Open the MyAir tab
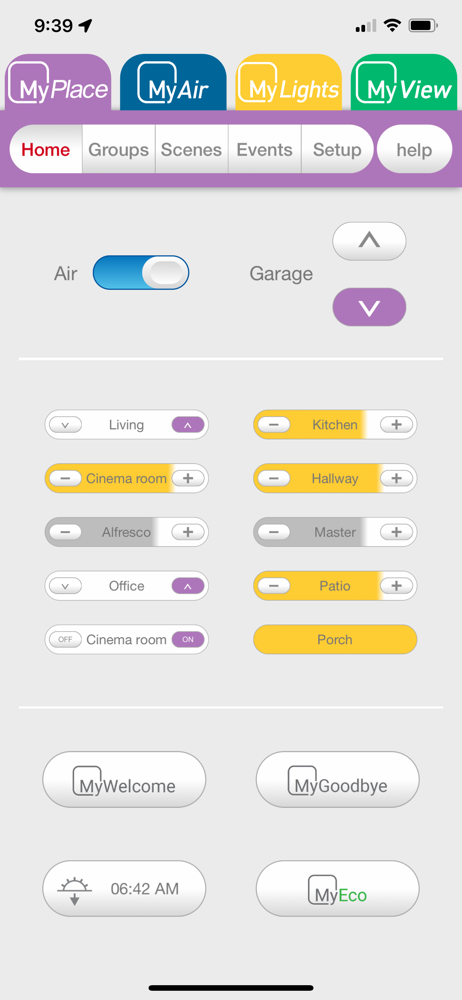The width and height of the screenshot is (462, 1000). [173, 83]
